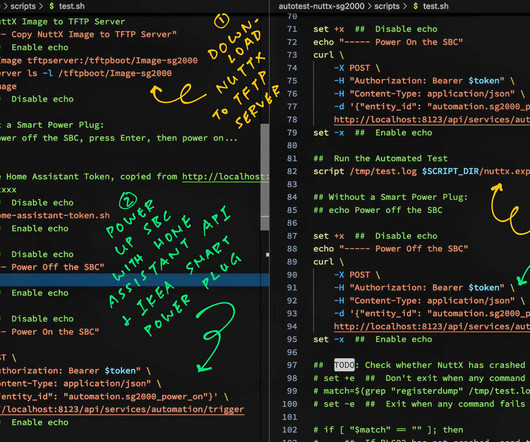Click line number 89 at the curl command

point(292,262)
